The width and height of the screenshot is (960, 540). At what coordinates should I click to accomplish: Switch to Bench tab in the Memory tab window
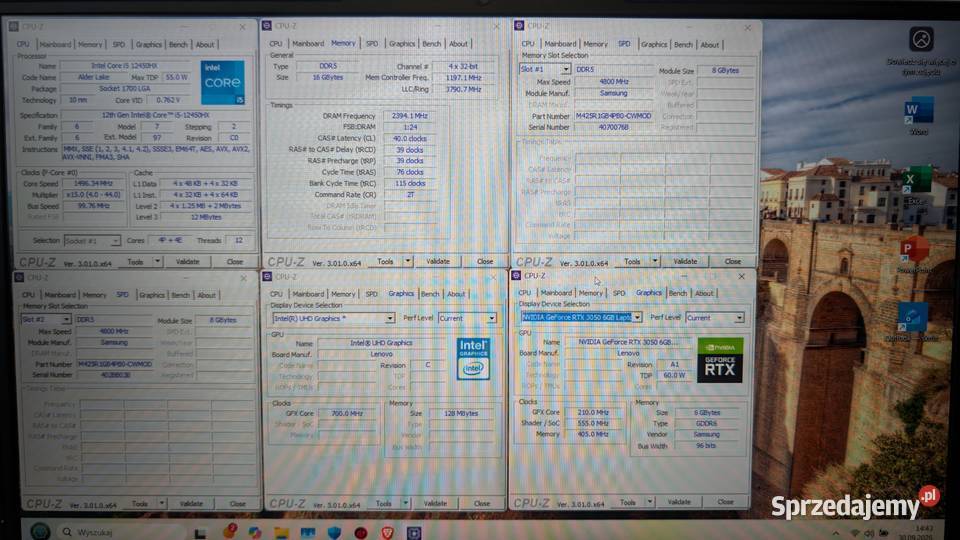[x=432, y=44]
